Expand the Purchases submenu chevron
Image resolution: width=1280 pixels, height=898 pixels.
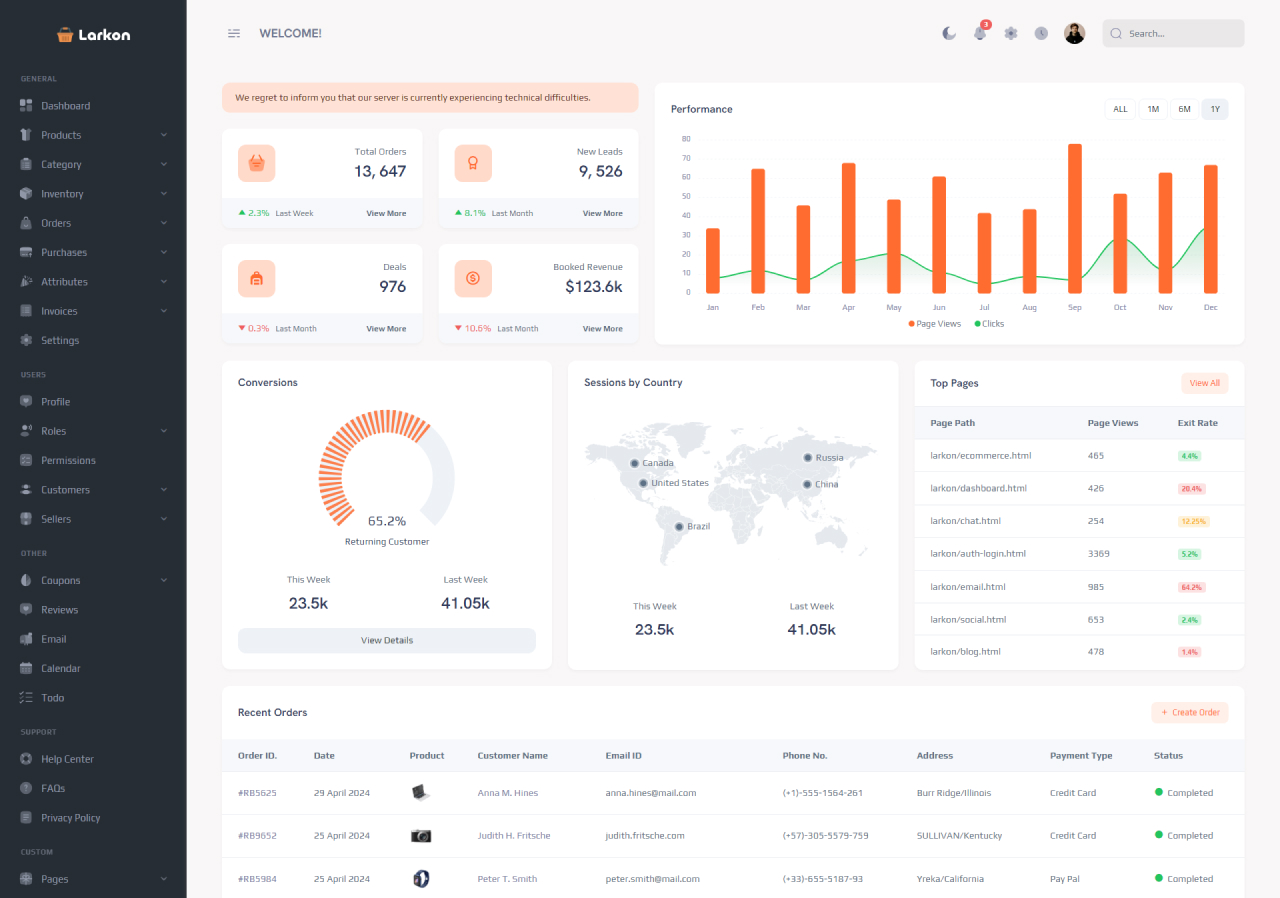164,252
